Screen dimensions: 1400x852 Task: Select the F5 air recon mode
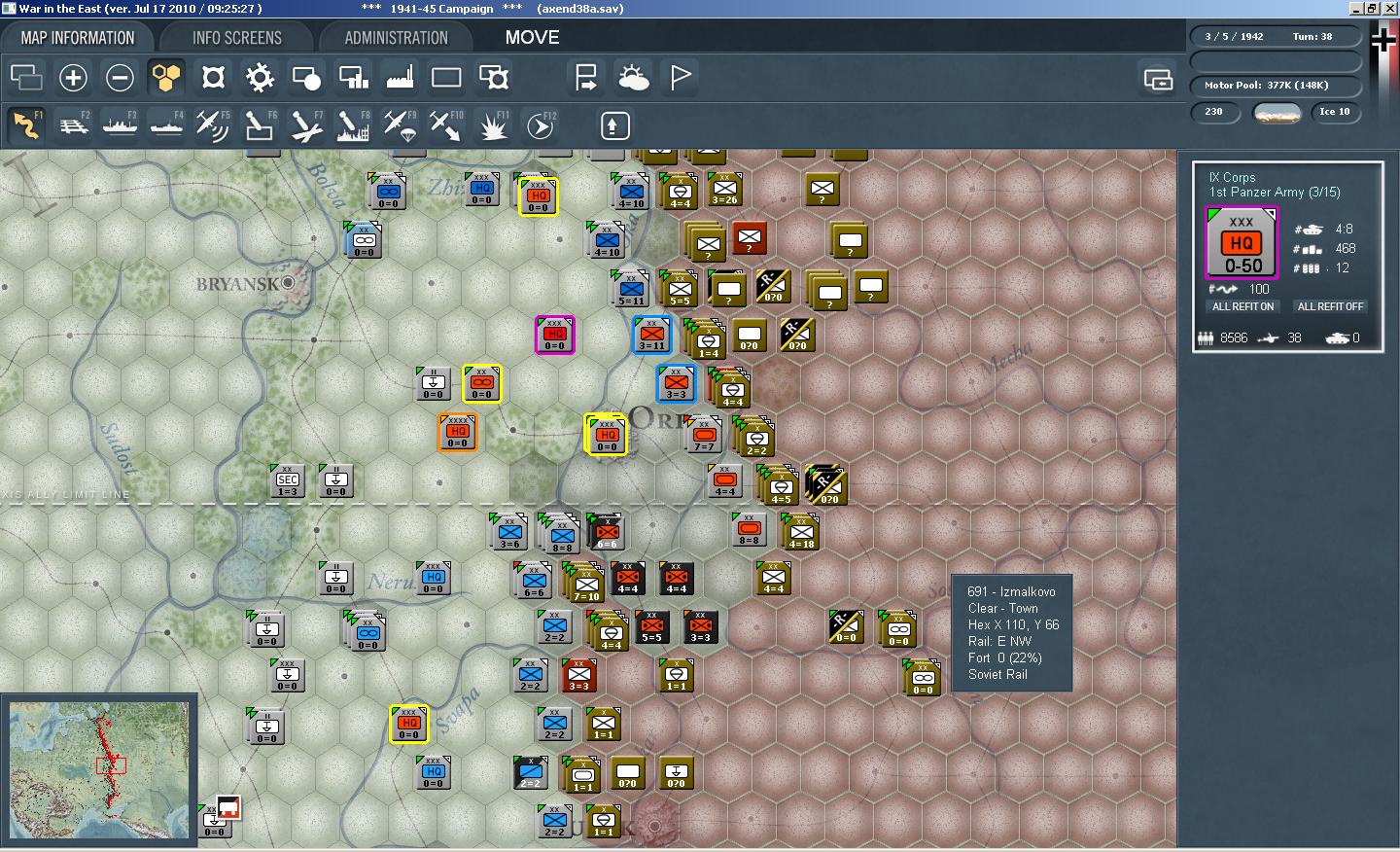point(213,124)
